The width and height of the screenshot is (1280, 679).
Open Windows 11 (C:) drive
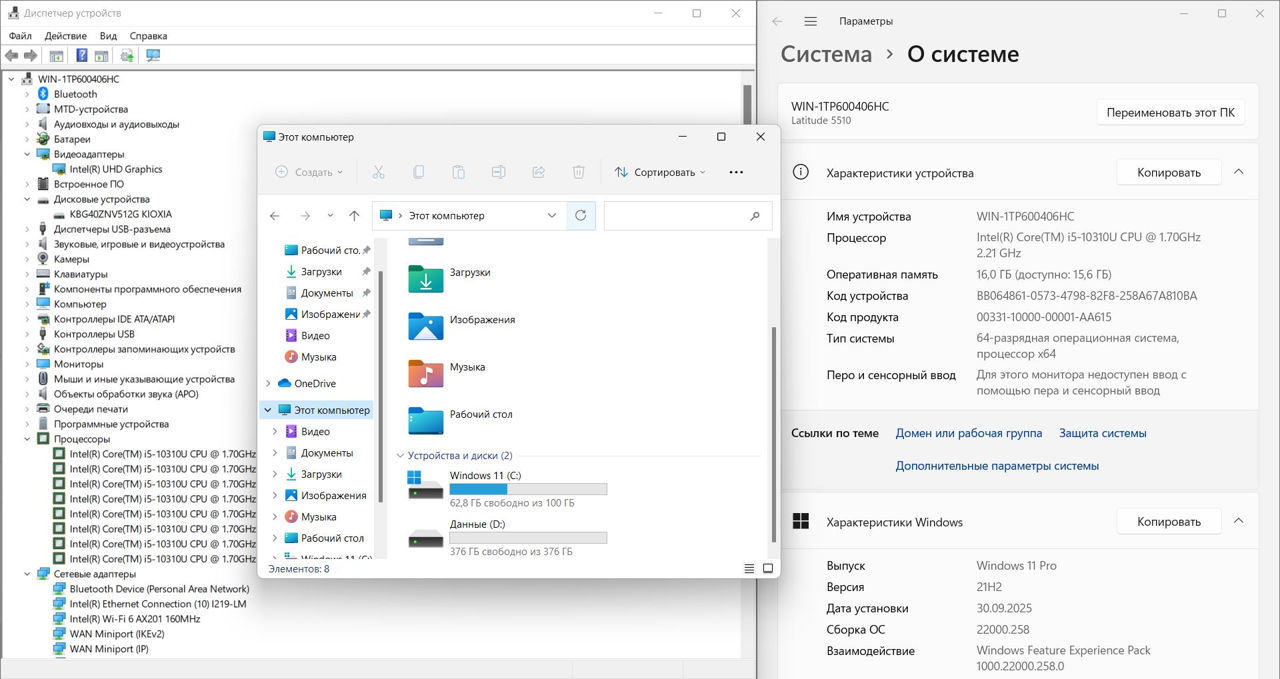[485, 476]
